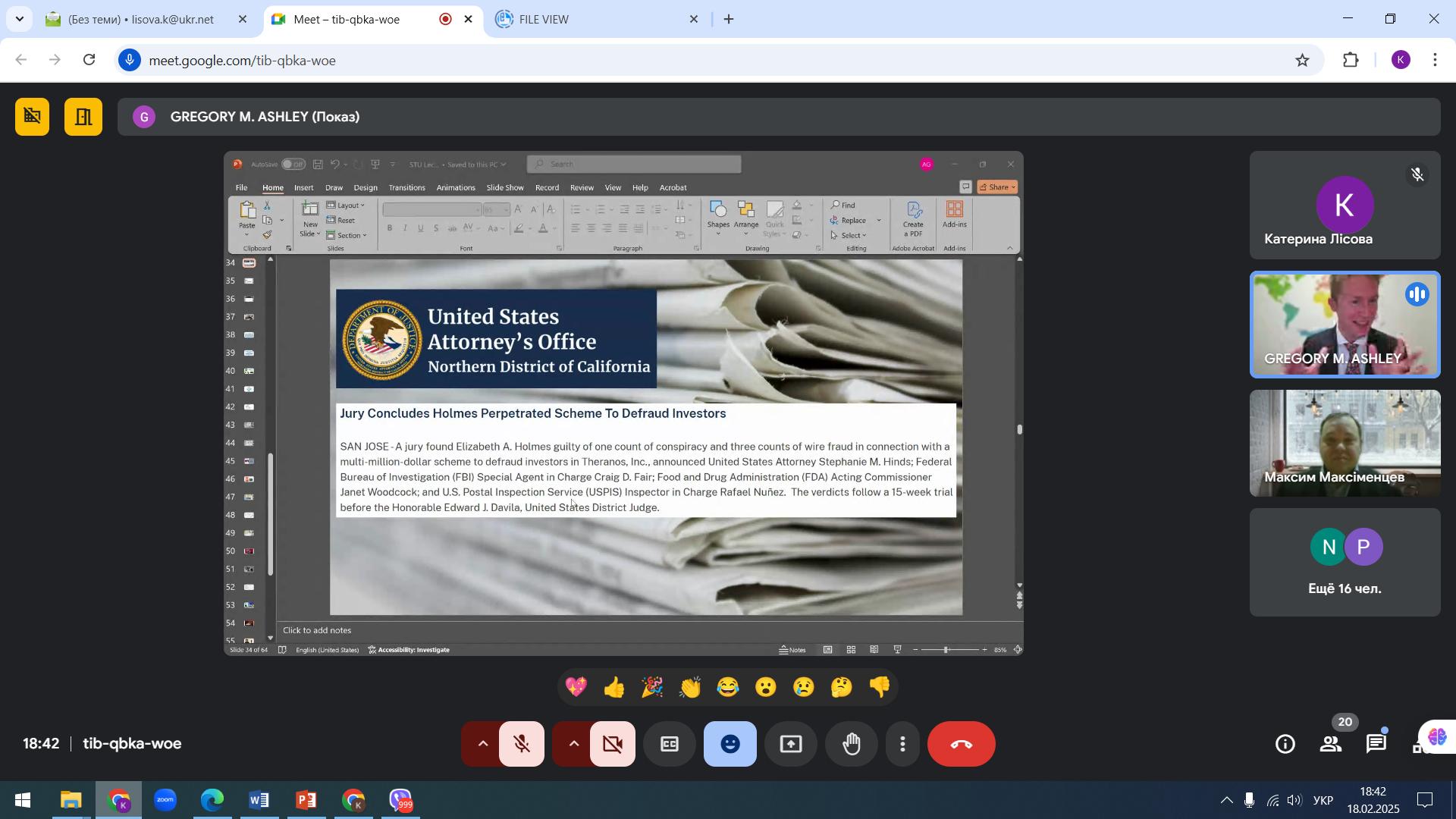Click meeting code tib-qbka-woe text
The height and width of the screenshot is (819, 1456).
(x=132, y=744)
